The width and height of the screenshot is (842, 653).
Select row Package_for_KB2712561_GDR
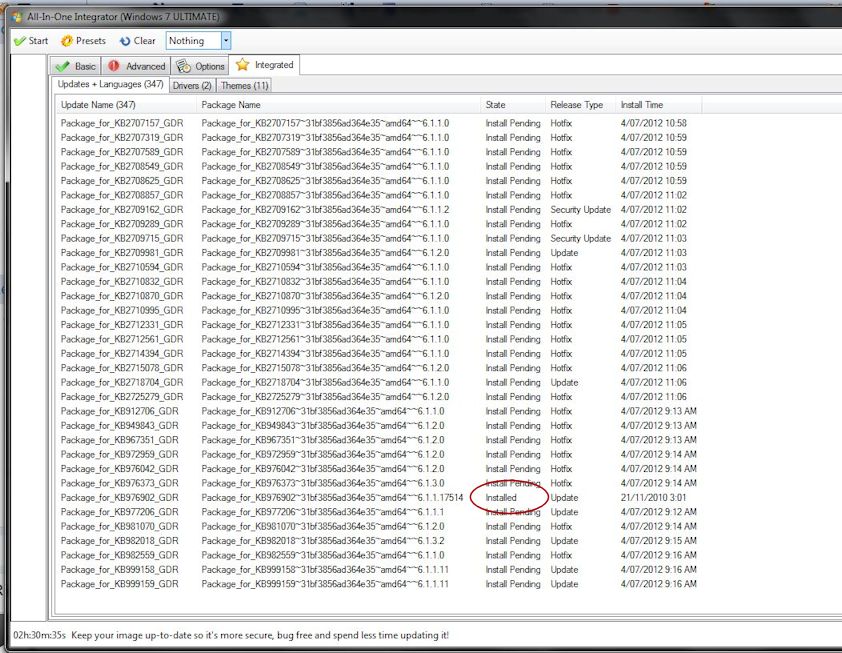(379, 339)
